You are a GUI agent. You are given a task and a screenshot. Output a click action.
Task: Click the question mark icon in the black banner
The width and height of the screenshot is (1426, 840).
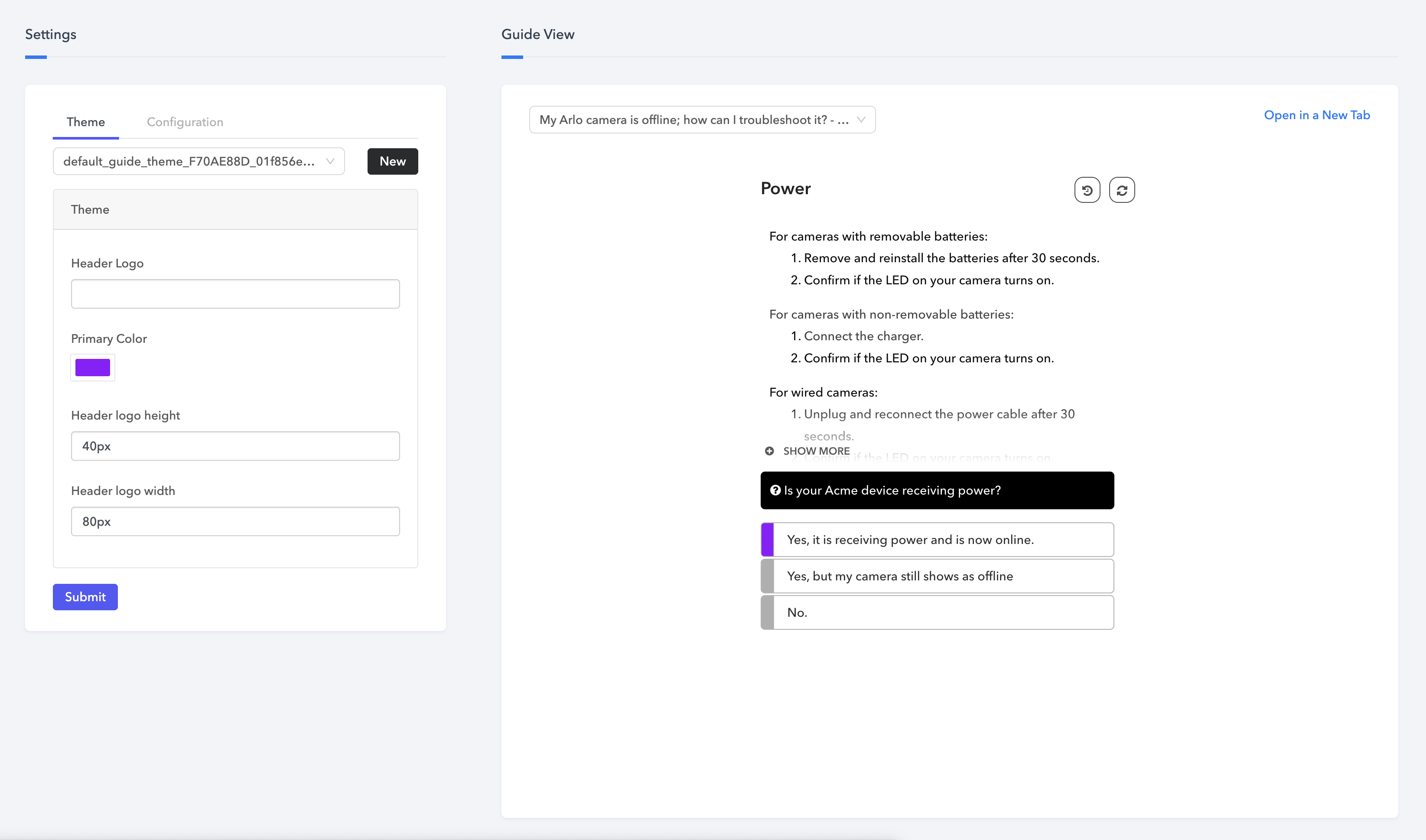tap(775, 490)
